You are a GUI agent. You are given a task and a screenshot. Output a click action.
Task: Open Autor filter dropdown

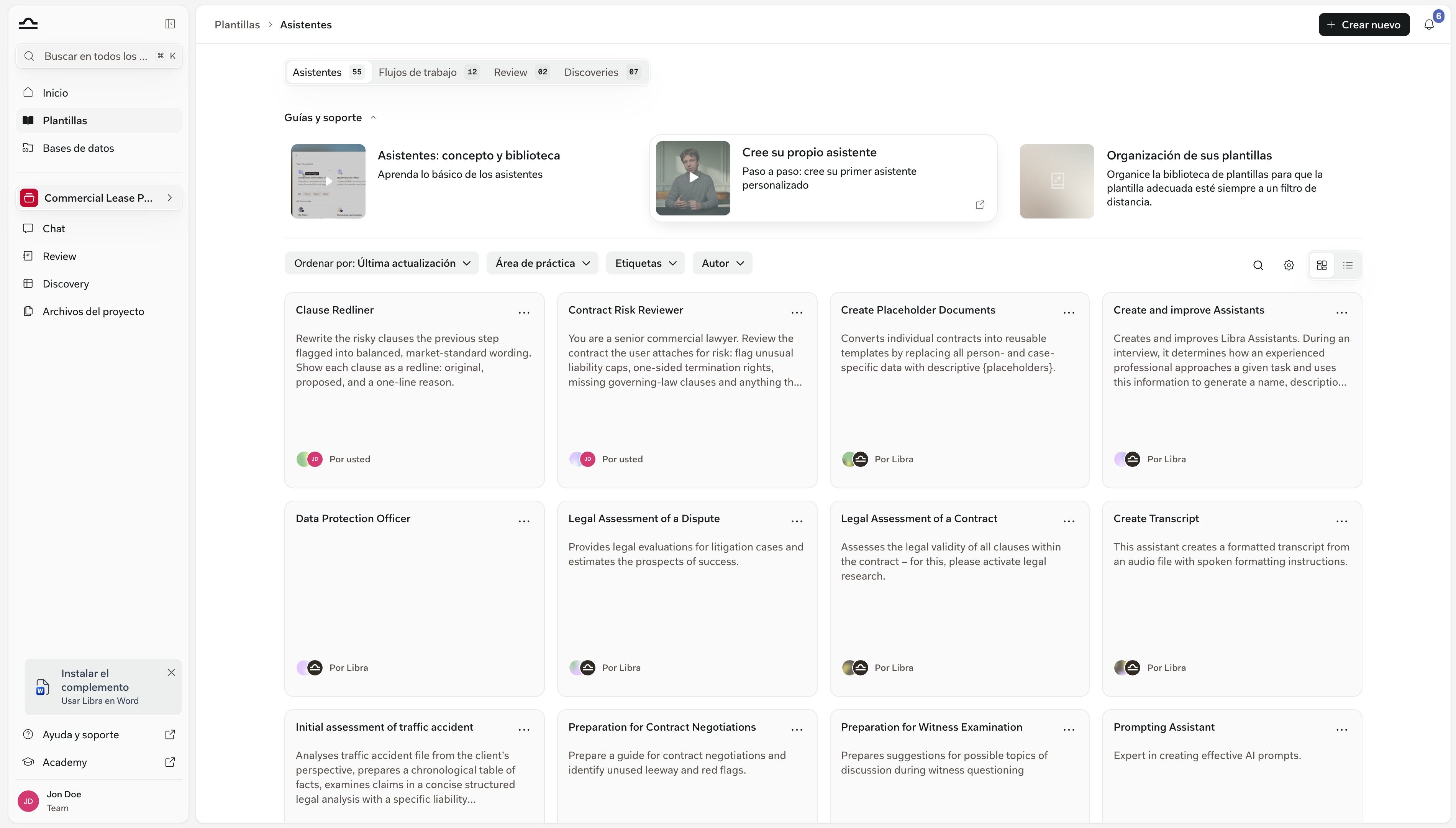click(722, 263)
